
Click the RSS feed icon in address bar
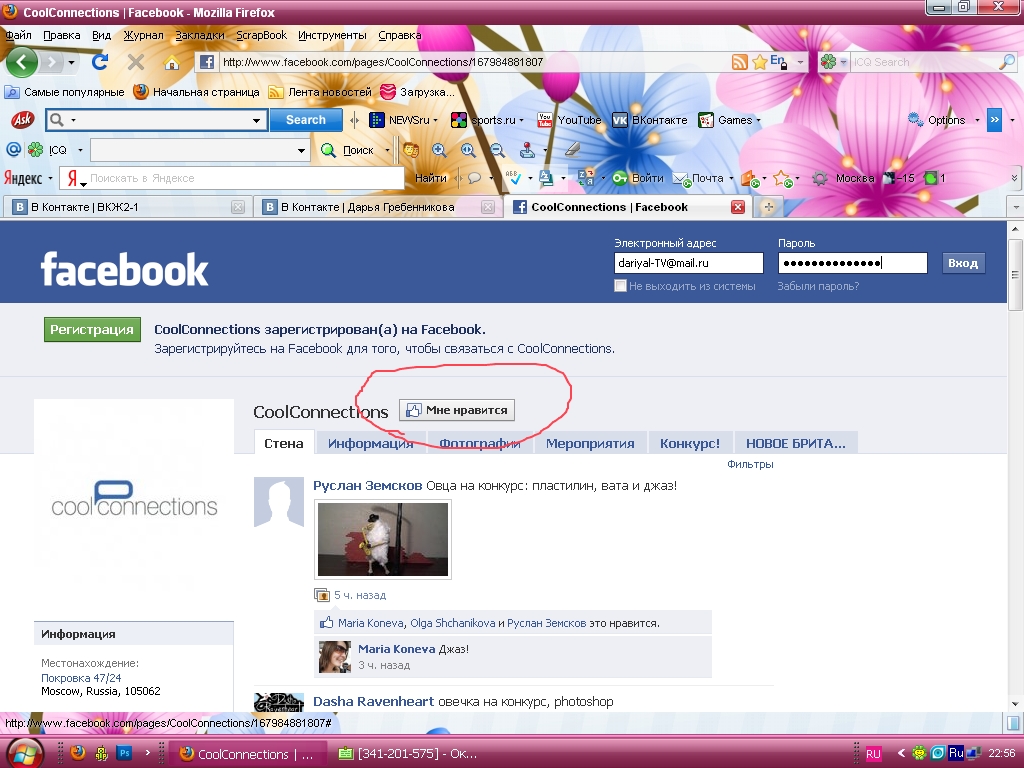pos(740,62)
